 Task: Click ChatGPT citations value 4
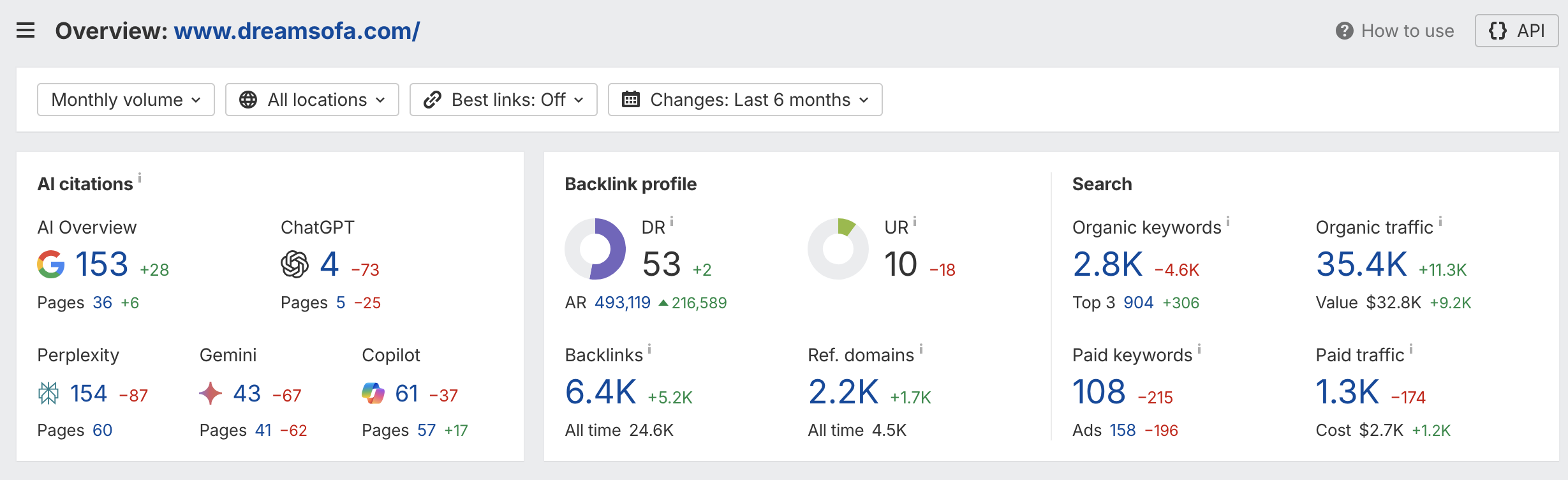tap(329, 264)
